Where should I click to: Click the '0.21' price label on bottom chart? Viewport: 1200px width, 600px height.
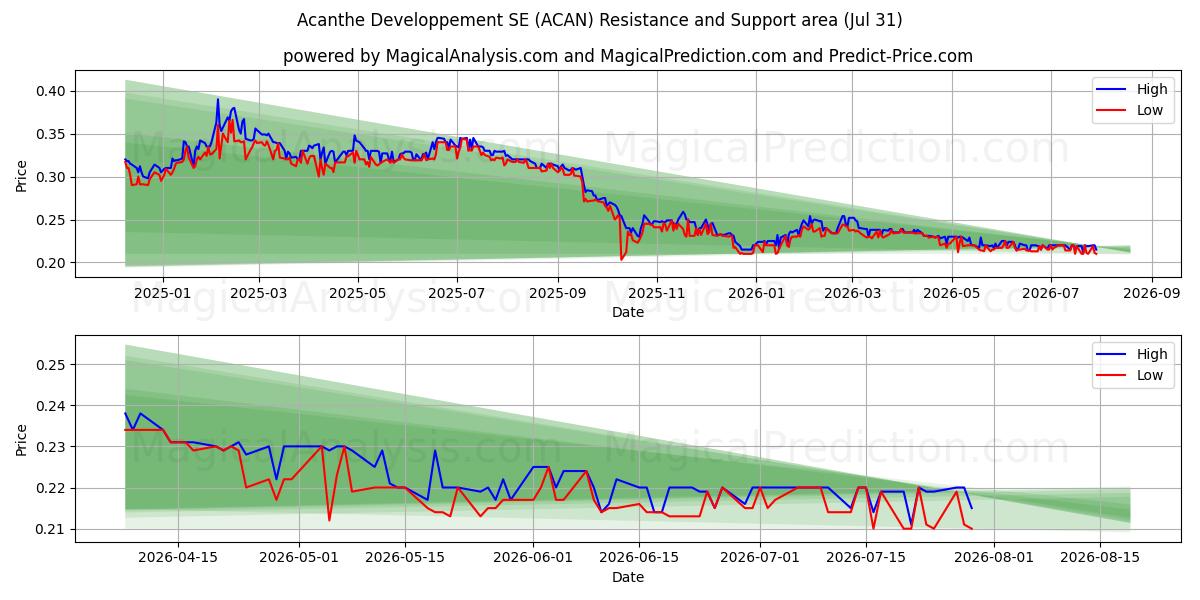click(x=50, y=529)
